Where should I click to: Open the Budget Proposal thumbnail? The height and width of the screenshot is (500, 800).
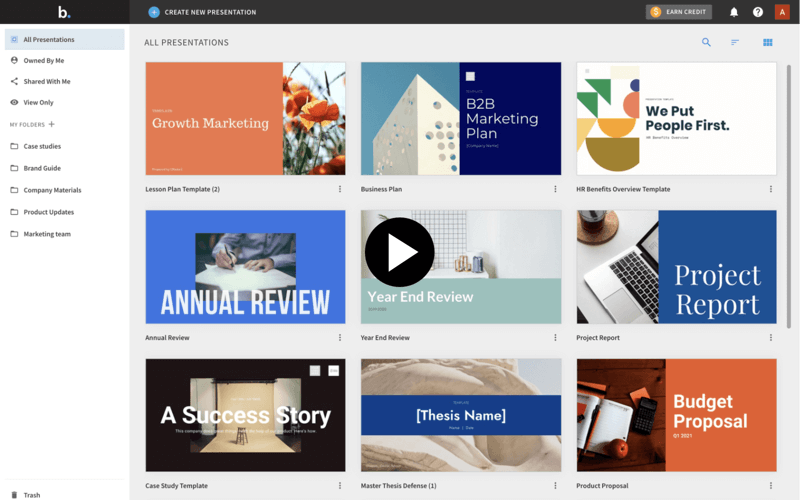tap(677, 415)
